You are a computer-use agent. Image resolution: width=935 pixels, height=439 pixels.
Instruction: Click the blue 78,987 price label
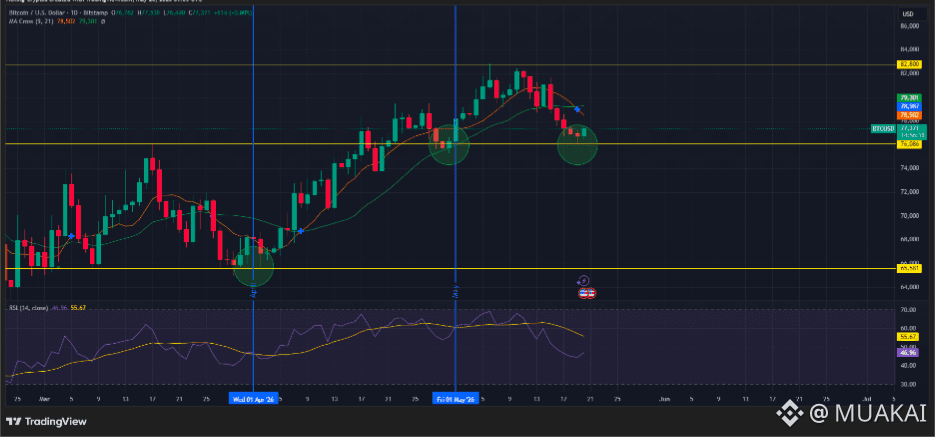point(909,106)
